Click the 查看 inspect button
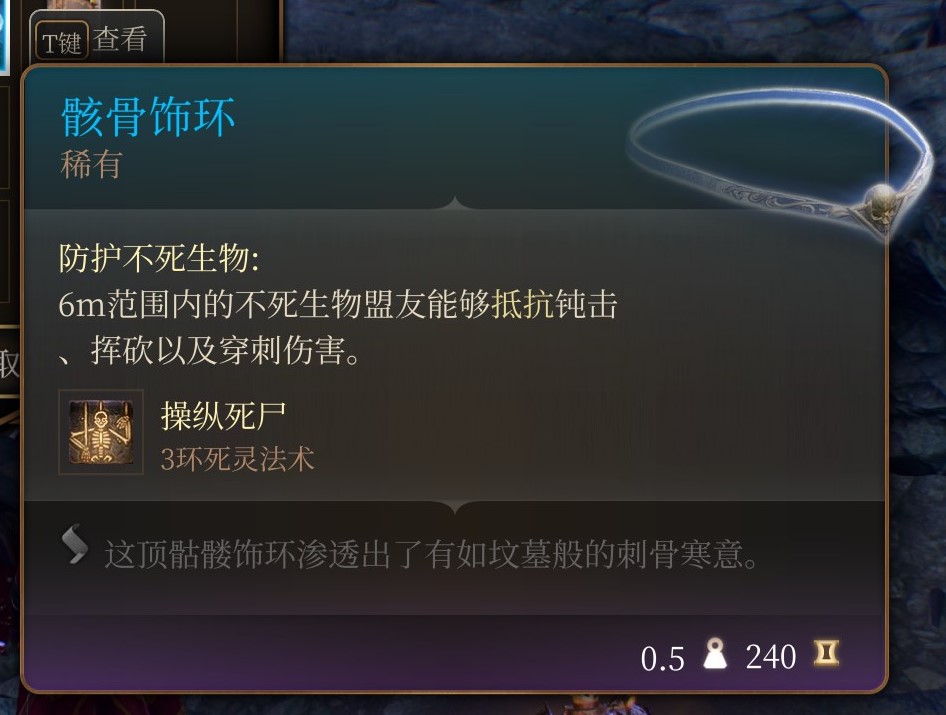Image resolution: width=946 pixels, height=715 pixels. point(120,40)
